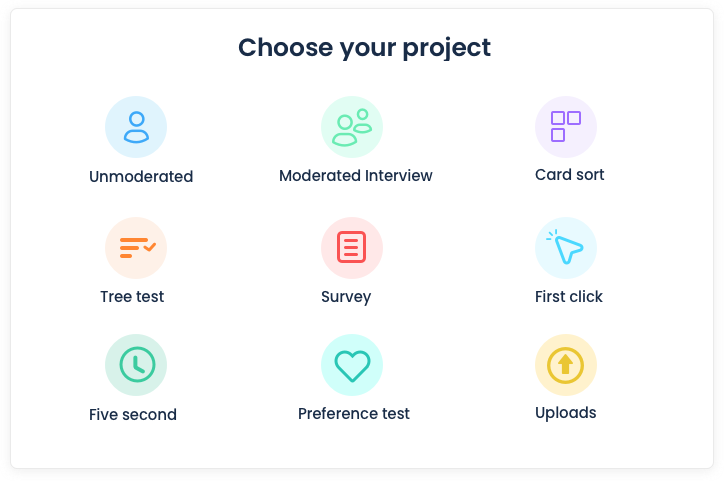Click the Choose your project heading
Viewport: 724px width, 481px height.
click(x=364, y=47)
